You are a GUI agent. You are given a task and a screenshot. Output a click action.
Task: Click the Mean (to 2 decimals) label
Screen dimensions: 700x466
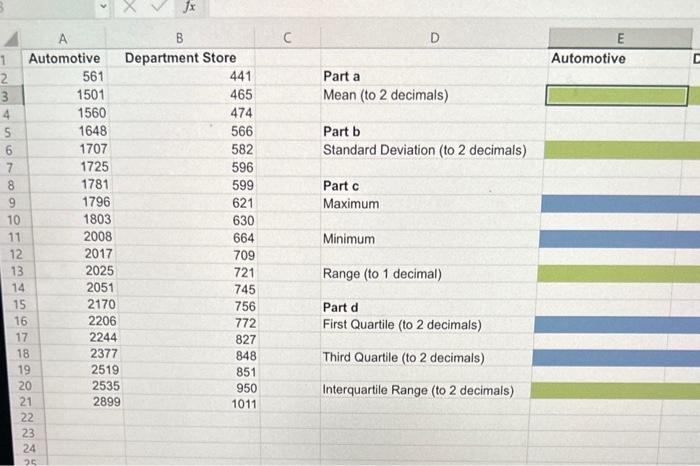[x=386, y=95]
